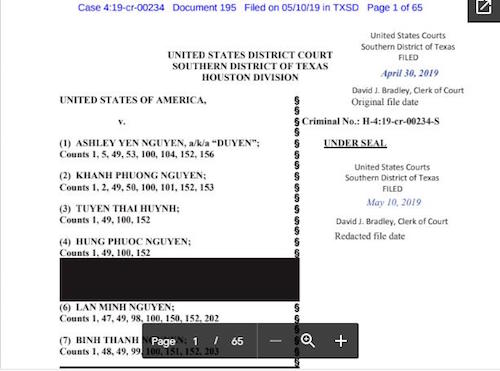Click the Document 195 header text

204,7
